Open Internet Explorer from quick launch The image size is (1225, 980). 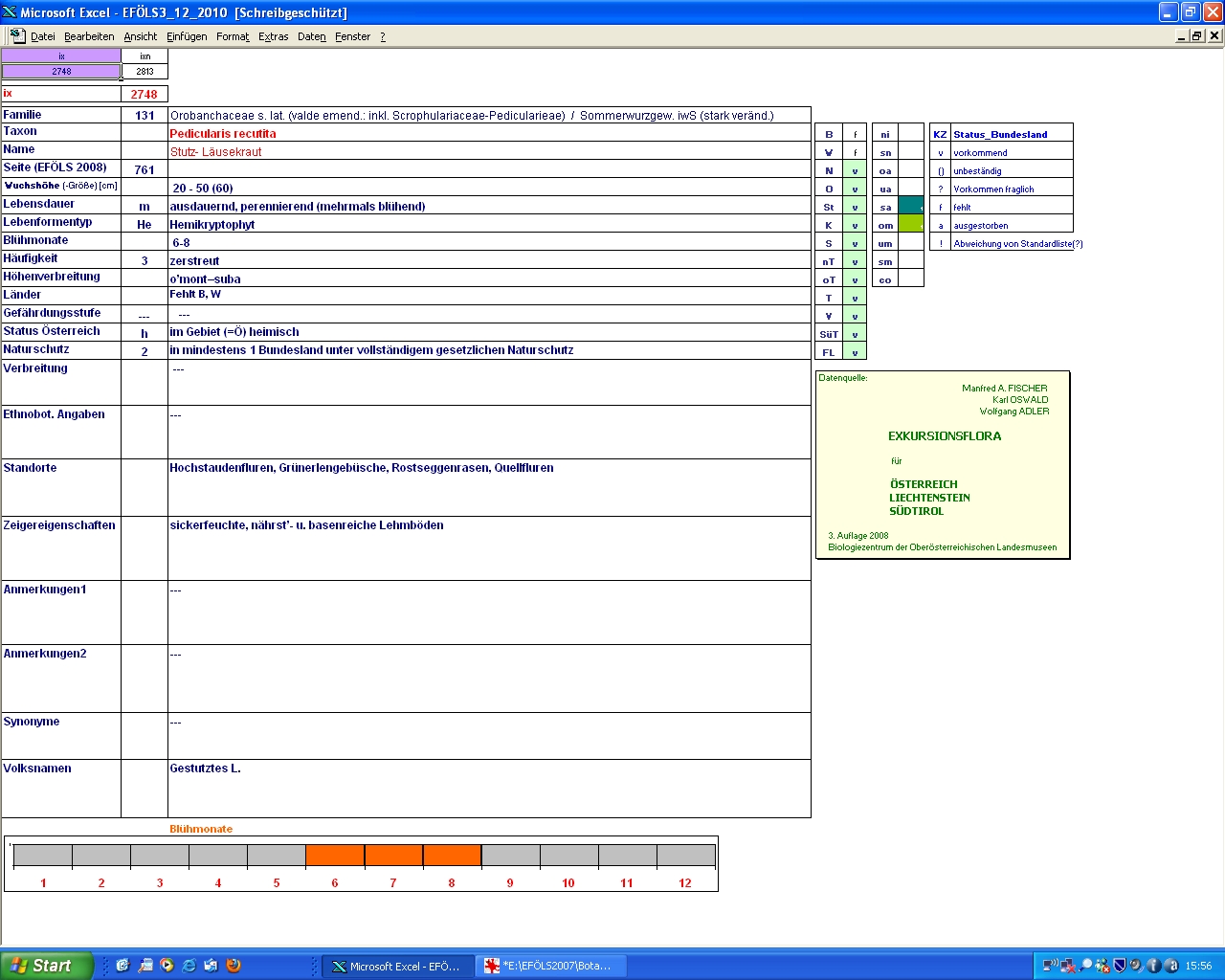click(189, 966)
